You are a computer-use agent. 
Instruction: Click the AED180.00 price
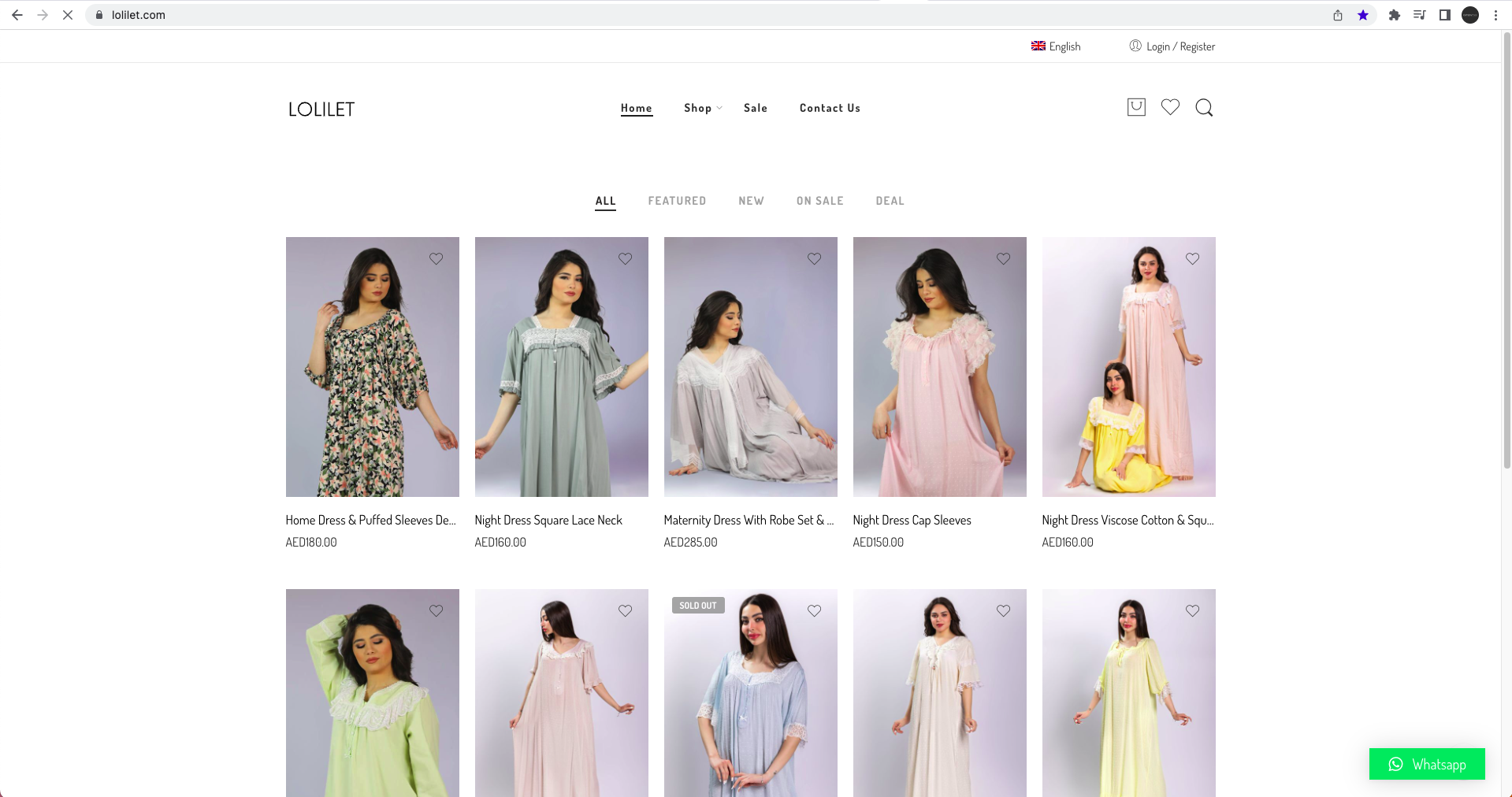coord(311,543)
